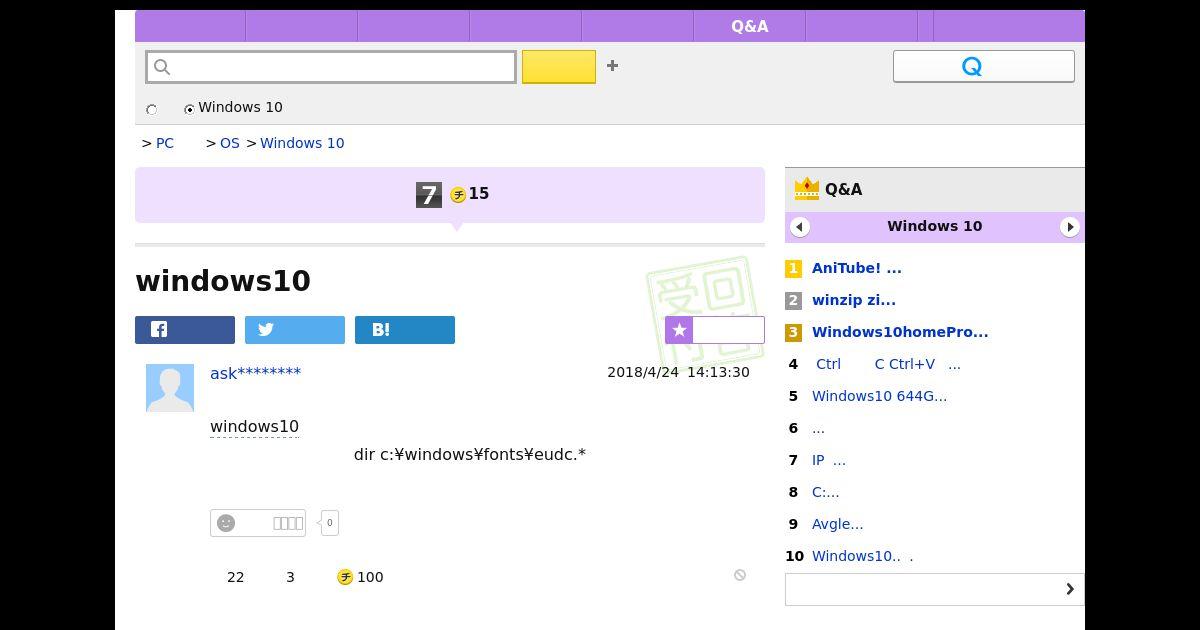
Task: Click the report icon below the timestamp
Action: 740,575
